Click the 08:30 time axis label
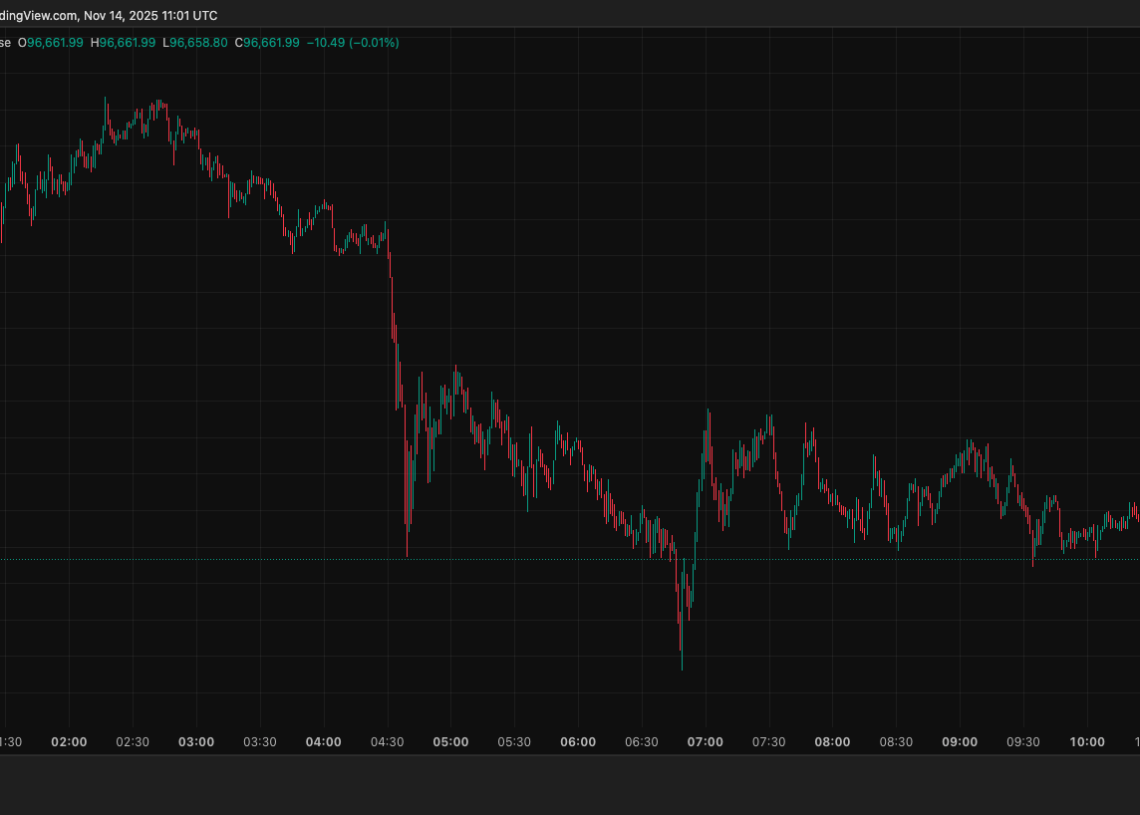Image resolution: width=1140 pixels, height=815 pixels. tap(896, 742)
